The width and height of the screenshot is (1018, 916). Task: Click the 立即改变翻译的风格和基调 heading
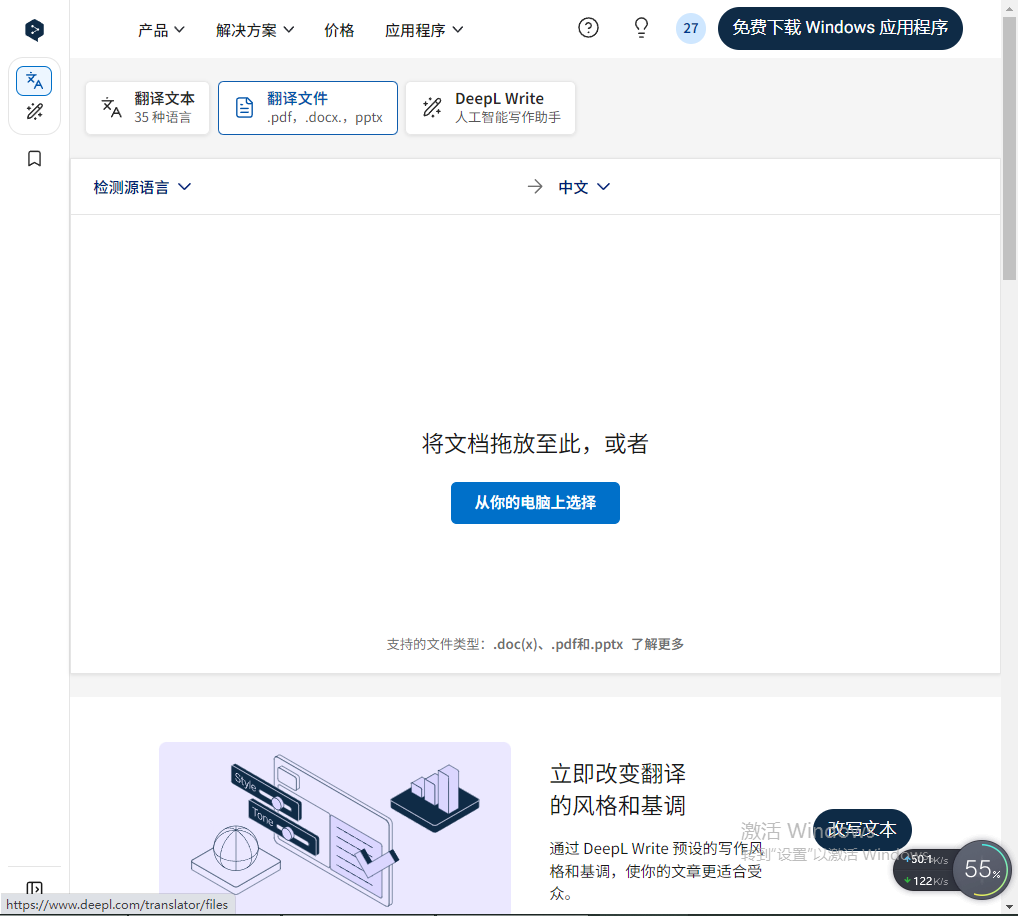(617, 789)
